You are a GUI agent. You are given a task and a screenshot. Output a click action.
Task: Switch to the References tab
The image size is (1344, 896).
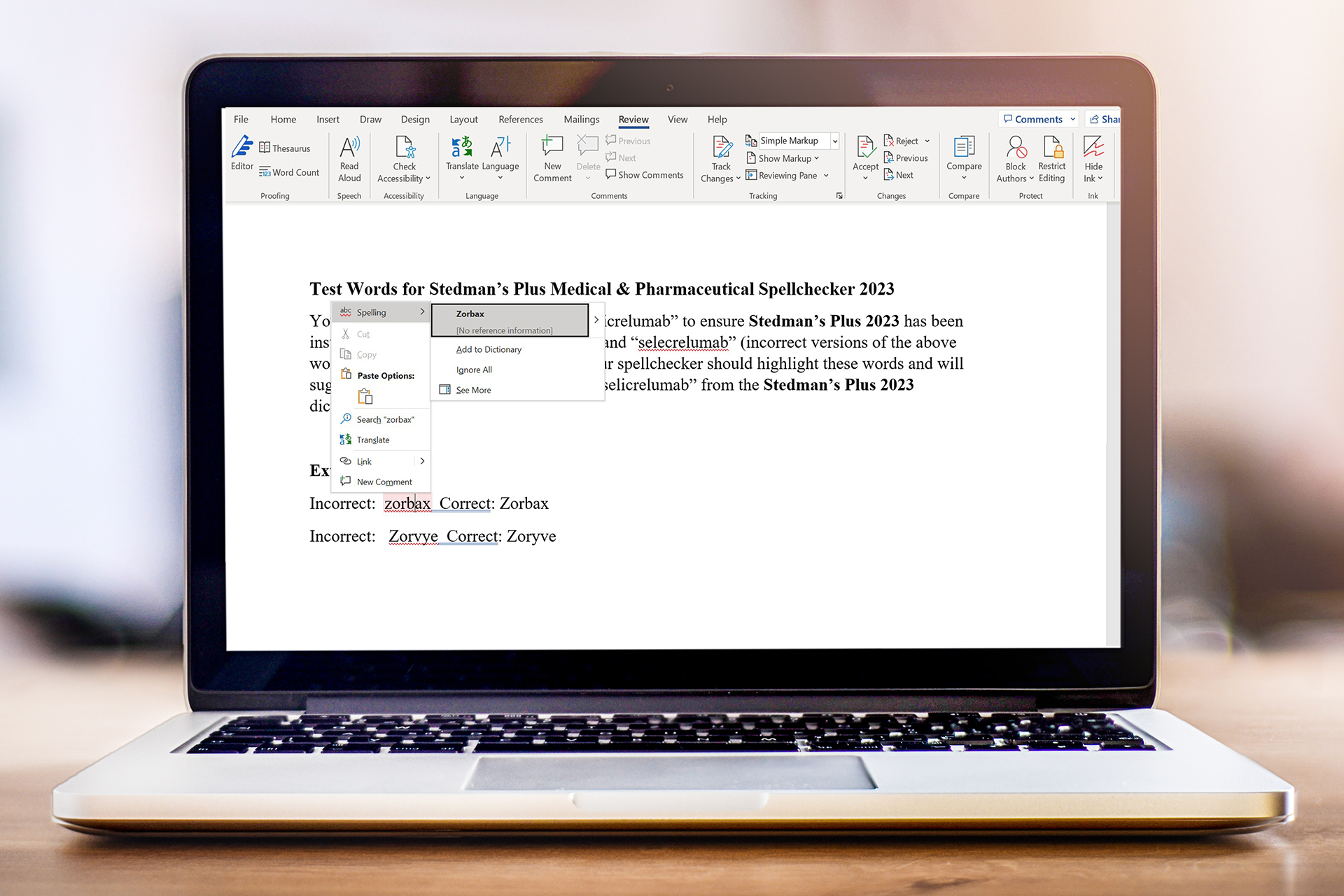(x=520, y=119)
